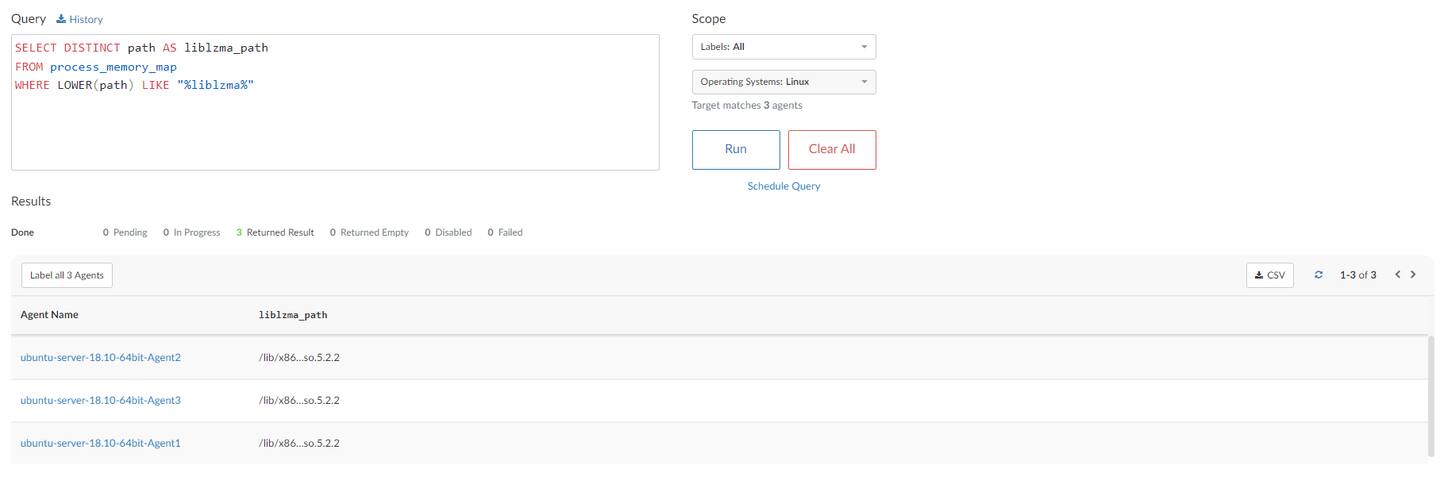
Task: Refresh the results table
Action: (1318, 275)
